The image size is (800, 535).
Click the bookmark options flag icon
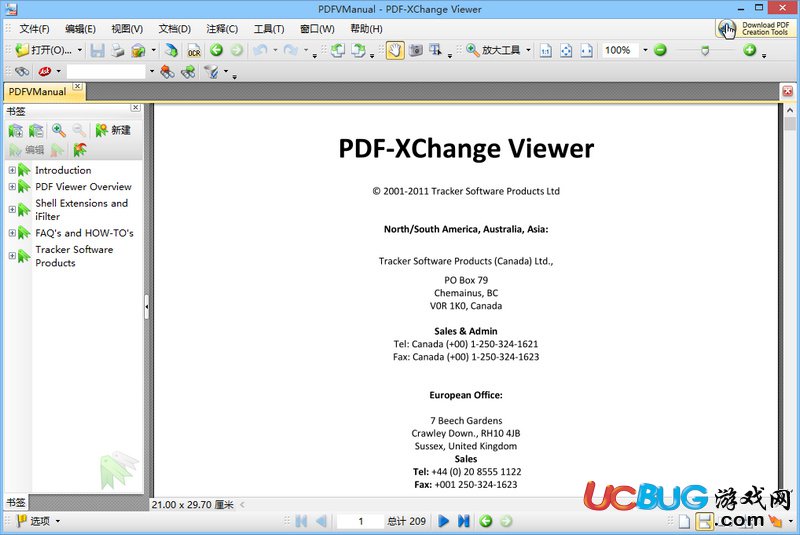pyautogui.click(x=80, y=150)
